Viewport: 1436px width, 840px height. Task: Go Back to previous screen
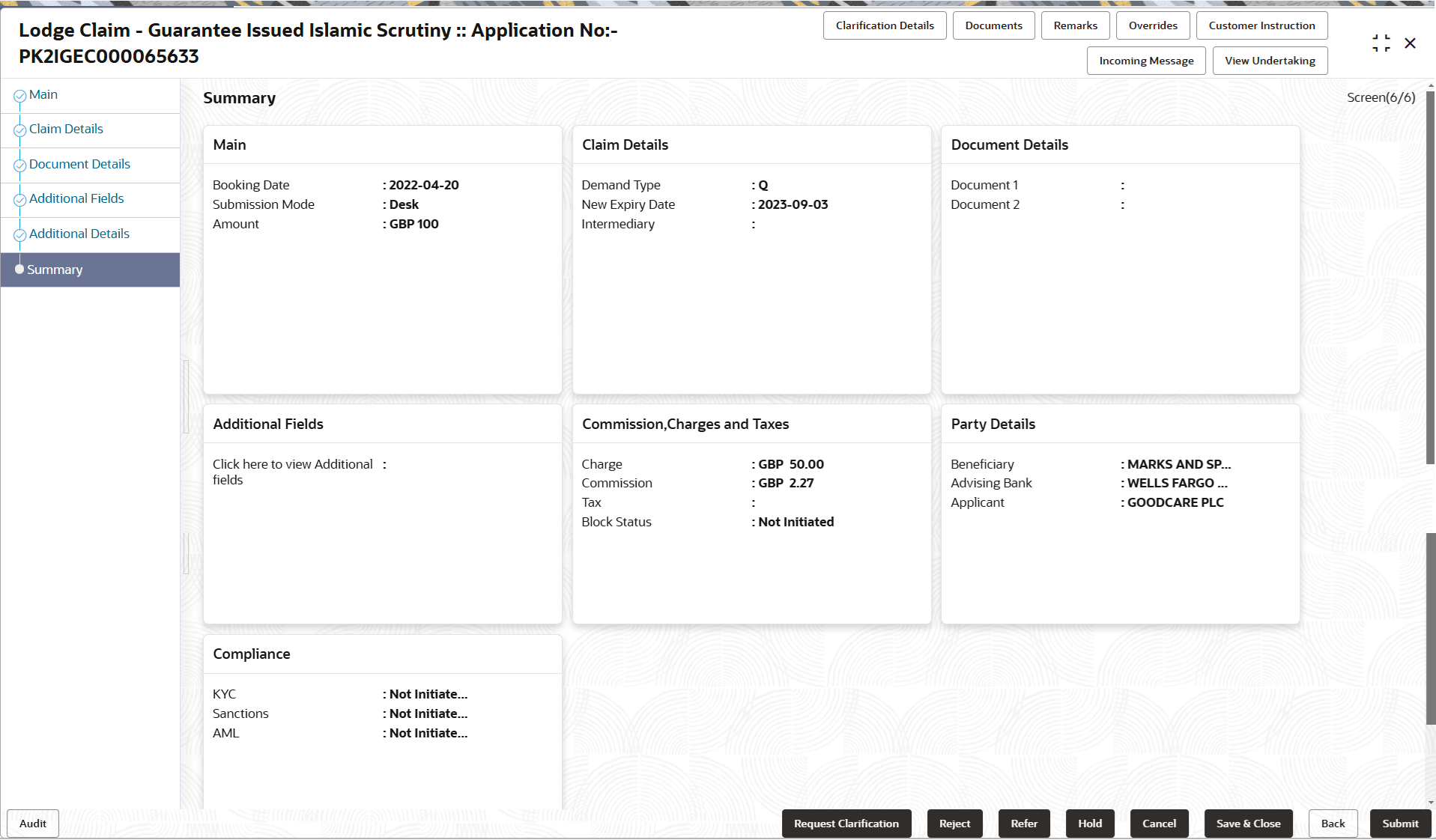[x=1333, y=824]
